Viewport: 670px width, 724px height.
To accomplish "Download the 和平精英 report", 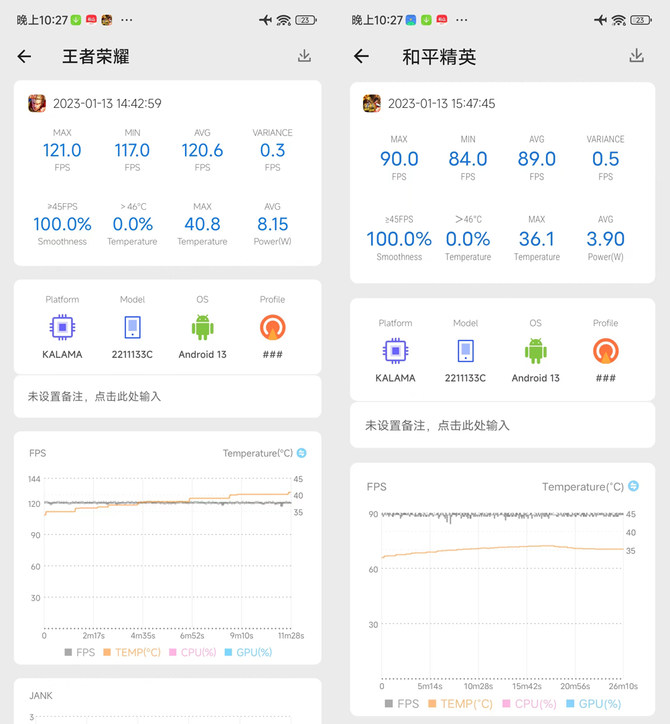I will click(x=636, y=55).
